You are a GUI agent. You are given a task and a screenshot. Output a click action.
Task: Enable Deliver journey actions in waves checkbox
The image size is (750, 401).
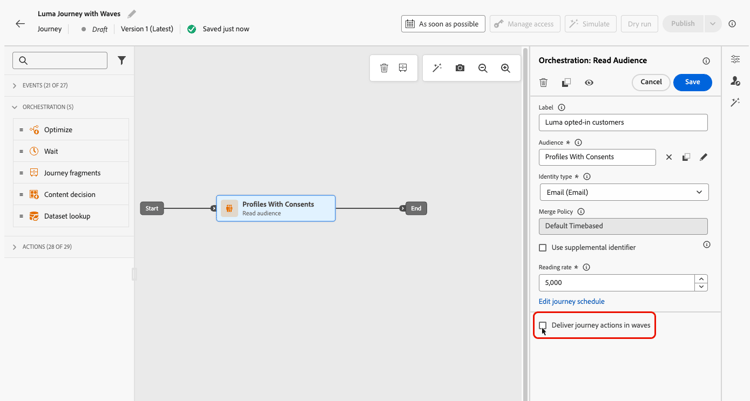click(542, 325)
